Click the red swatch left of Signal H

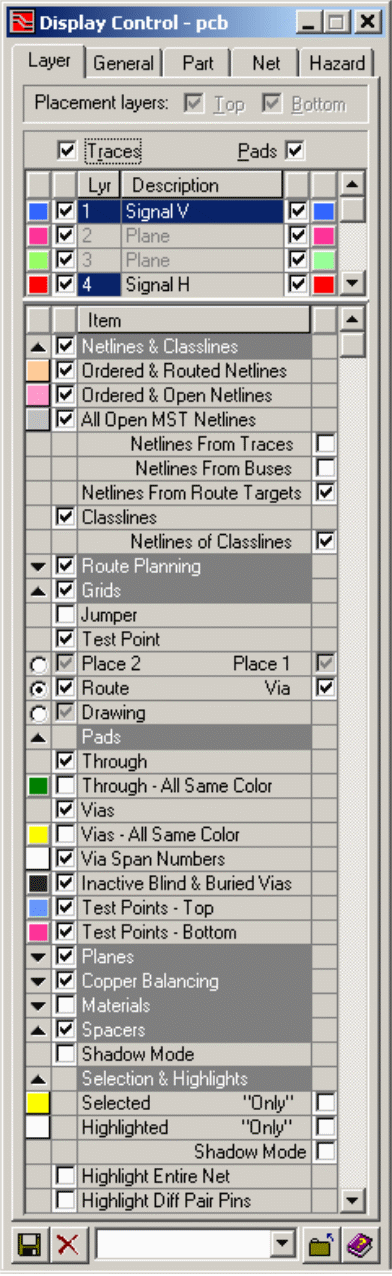[x=38, y=284]
